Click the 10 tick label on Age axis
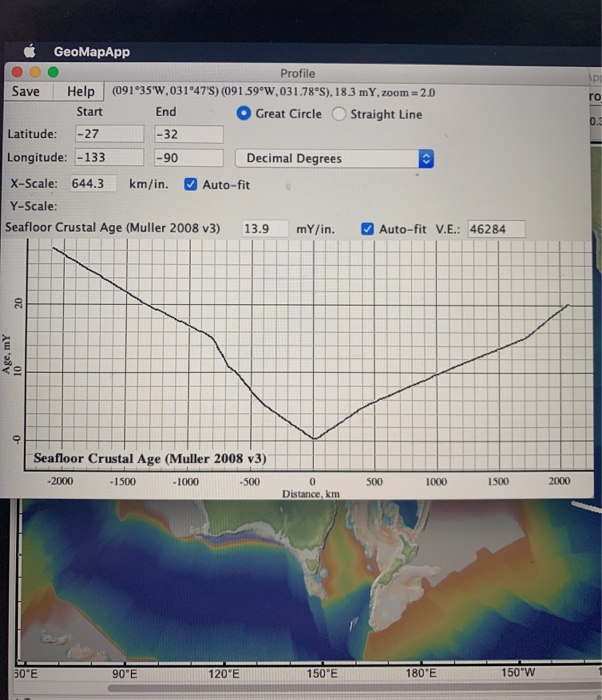The height and width of the screenshot is (700, 602). click(18, 371)
